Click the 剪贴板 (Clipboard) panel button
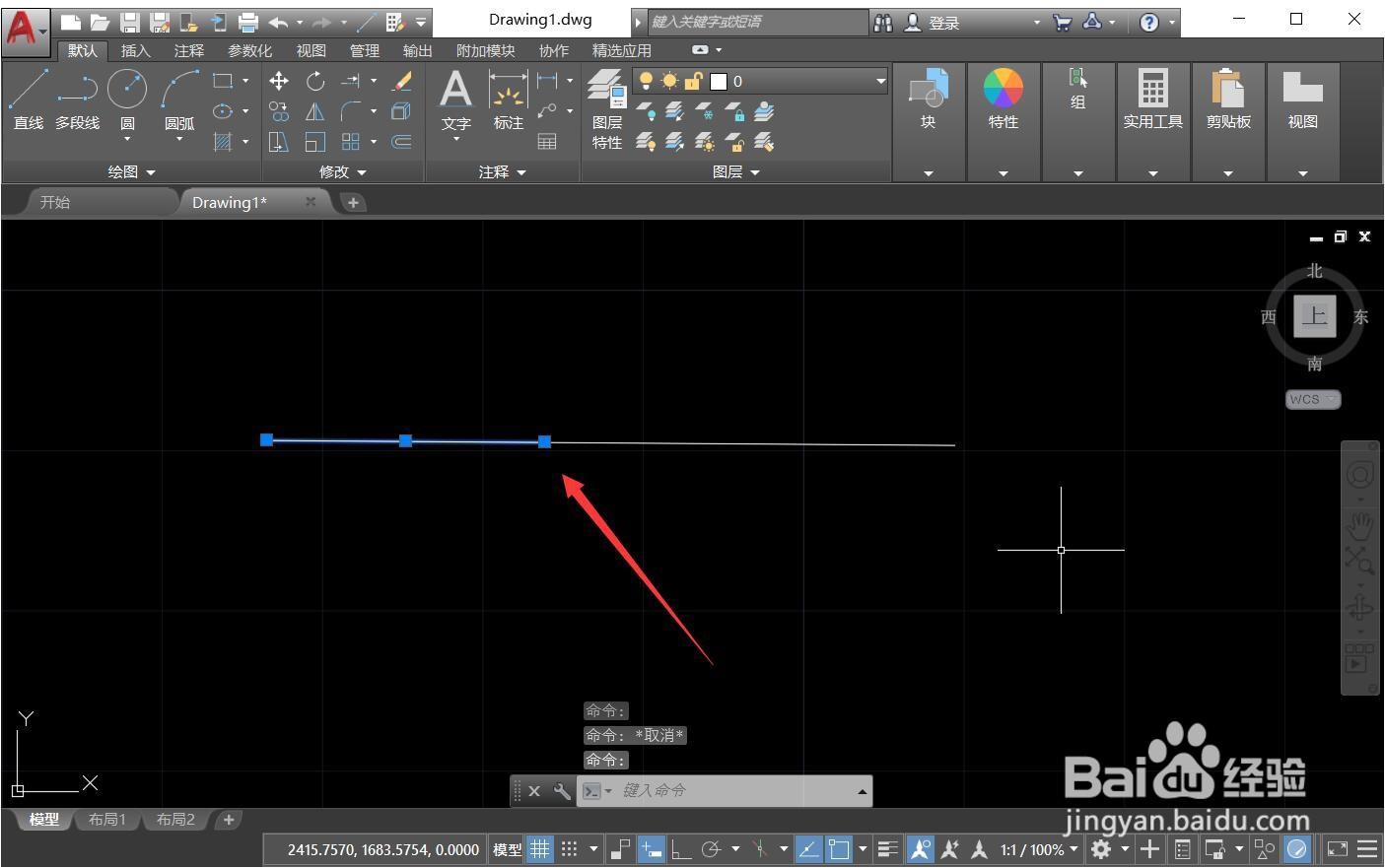The height and width of the screenshot is (868, 1385). [x=1228, y=100]
